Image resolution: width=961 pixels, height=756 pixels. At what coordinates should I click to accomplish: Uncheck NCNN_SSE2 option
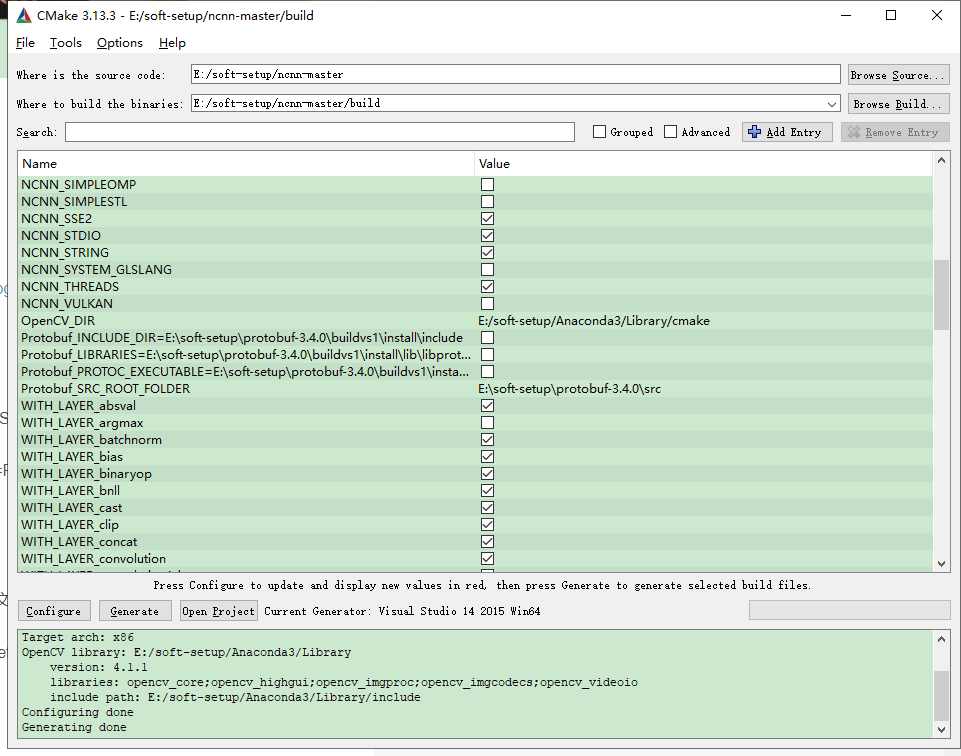point(487,219)
